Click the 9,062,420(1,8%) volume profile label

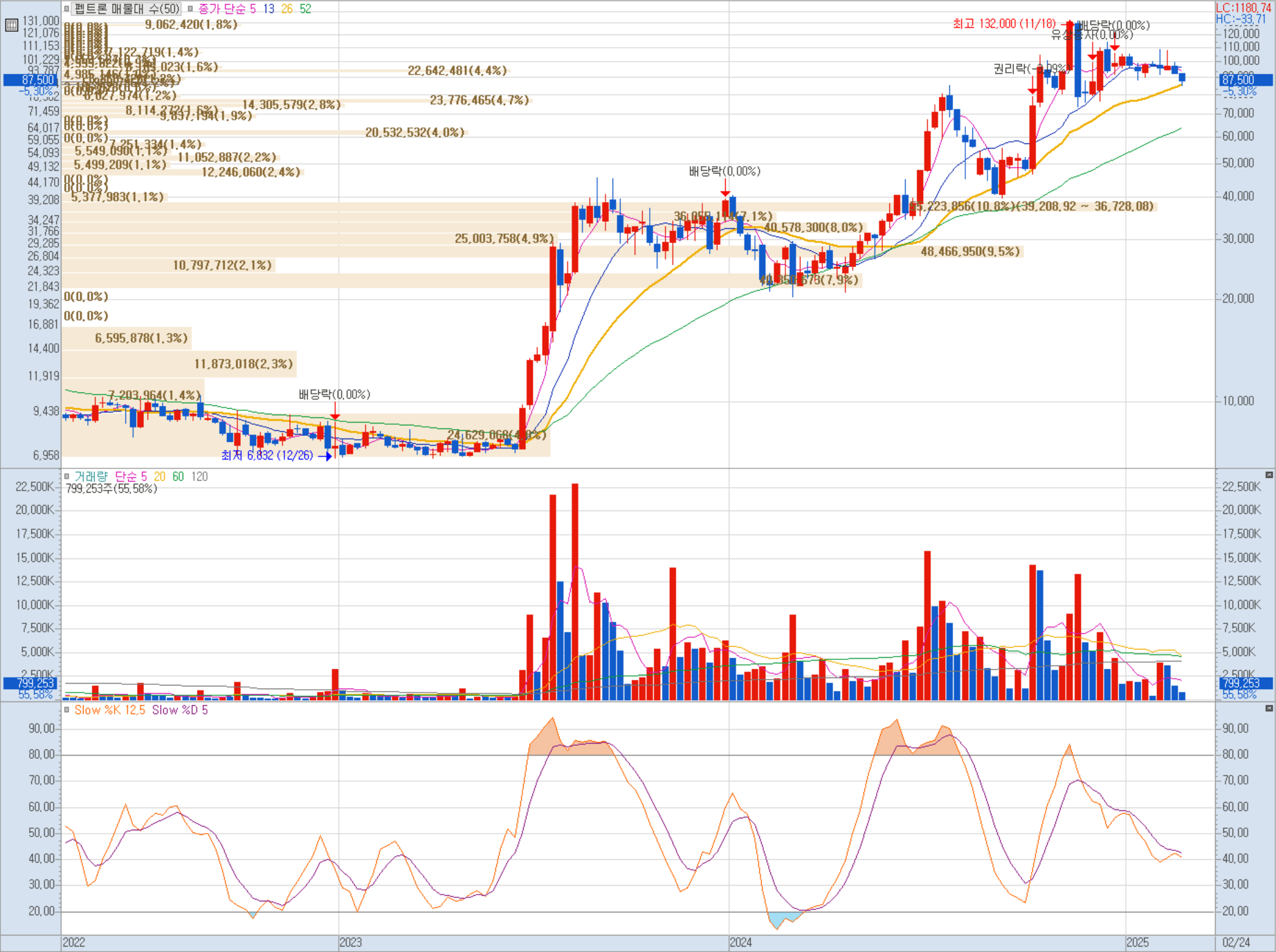click(x=191, y=24)
